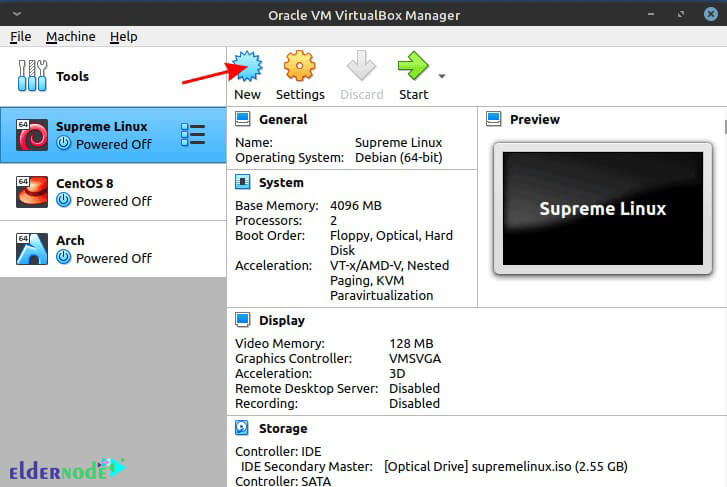
Task: Minimize the VirtualBox Manager window
Action: pos(651,14)
